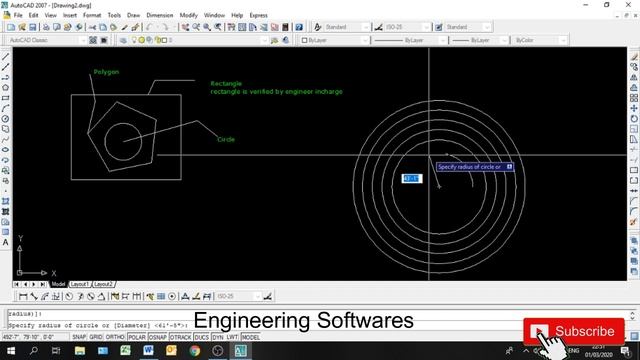The width and height of the screenshot is (640, 360).
Task: Switch to the Layout2 tab
Action: (103, 284)
